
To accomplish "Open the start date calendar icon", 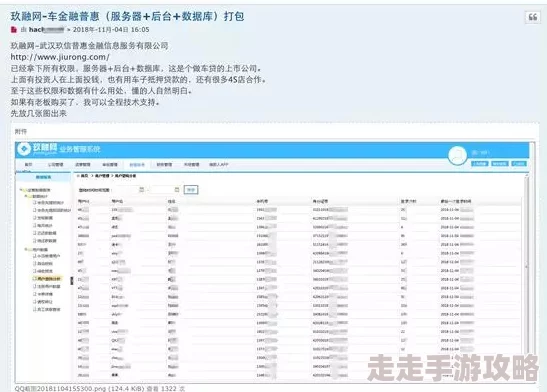I will click(x=142, y=189).
